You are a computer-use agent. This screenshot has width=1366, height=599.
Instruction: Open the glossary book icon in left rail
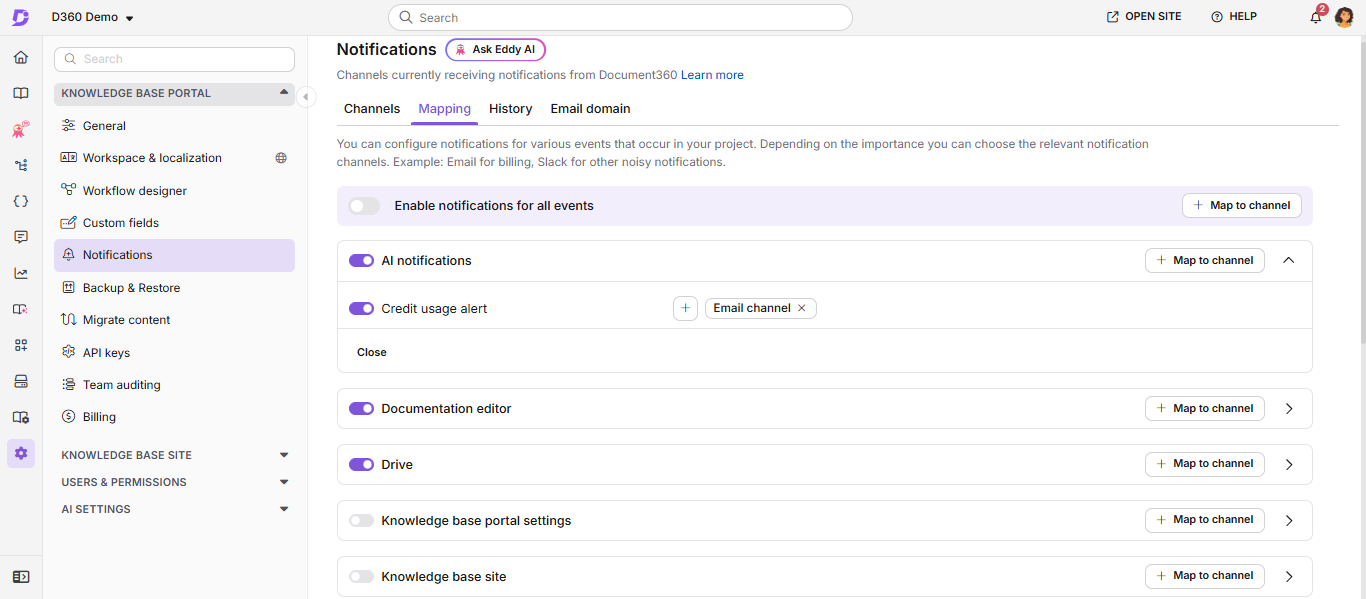pos(21,309)
